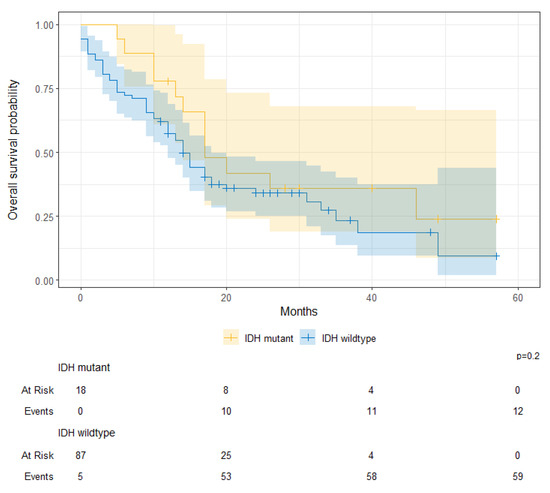The image size is (550, 493).
Task: Click the Overall survival probability axis title
Action: 13,150
